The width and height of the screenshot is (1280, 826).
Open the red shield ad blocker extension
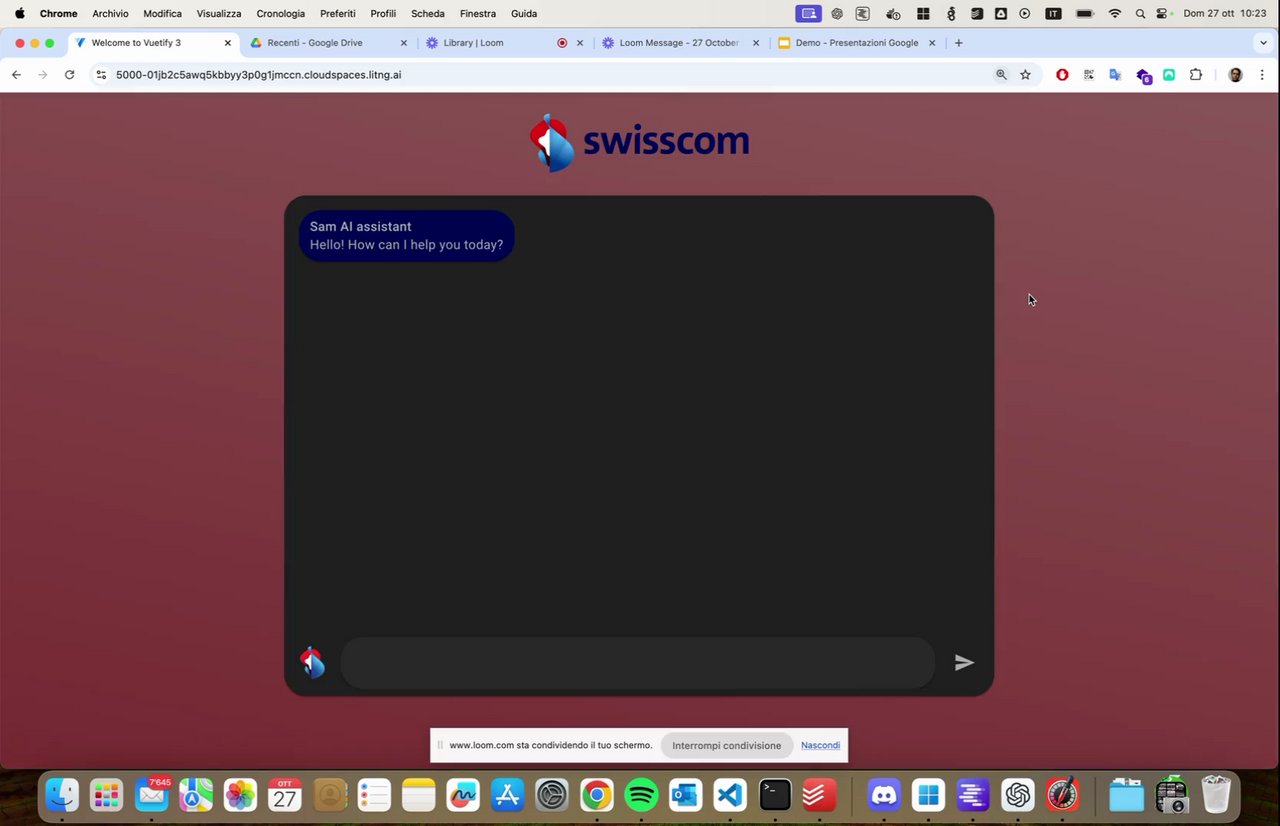click(1062, 75)
